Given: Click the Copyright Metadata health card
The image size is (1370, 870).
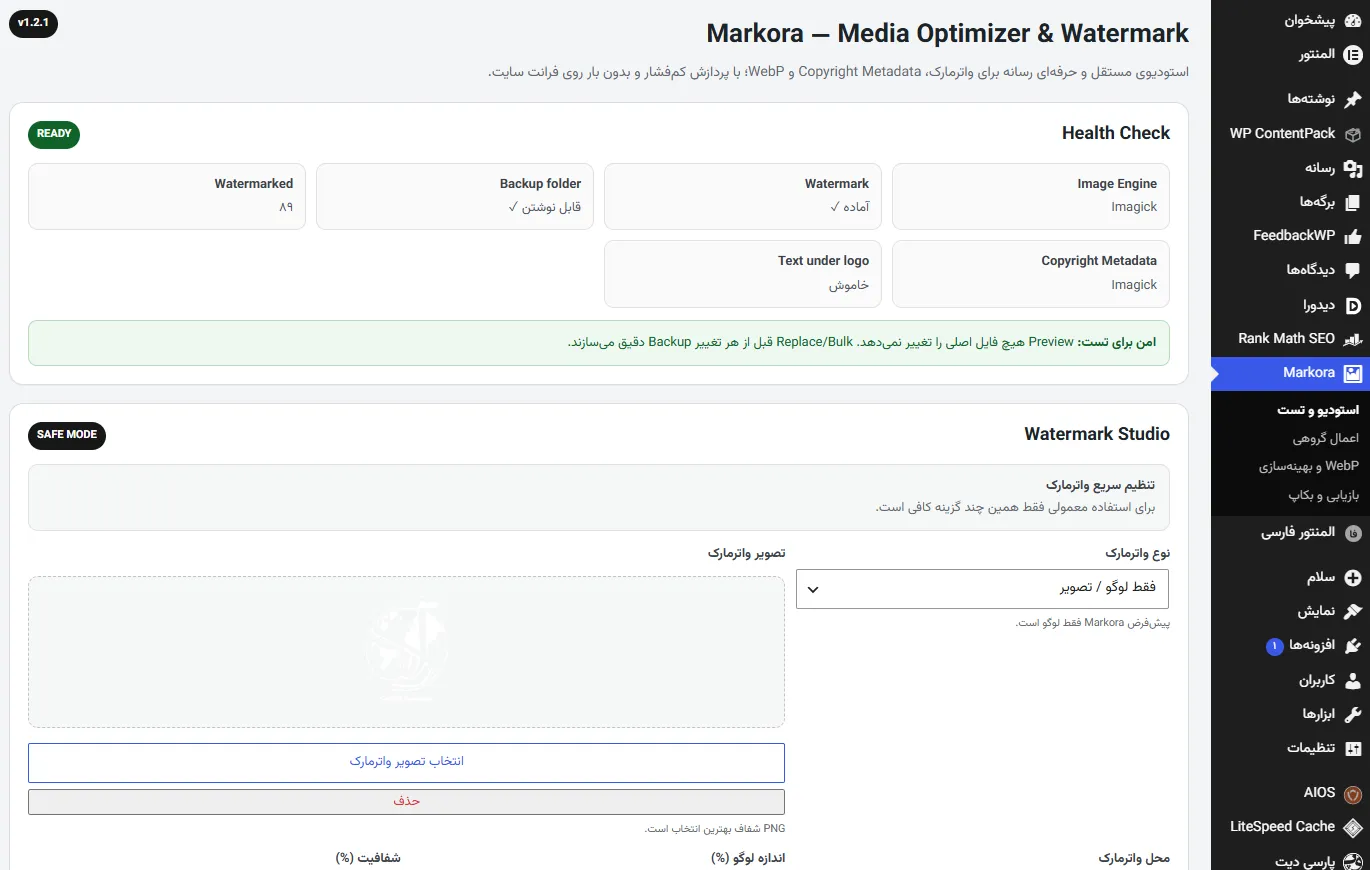Looking at the screenshot, I should (x=1031, y=274).
